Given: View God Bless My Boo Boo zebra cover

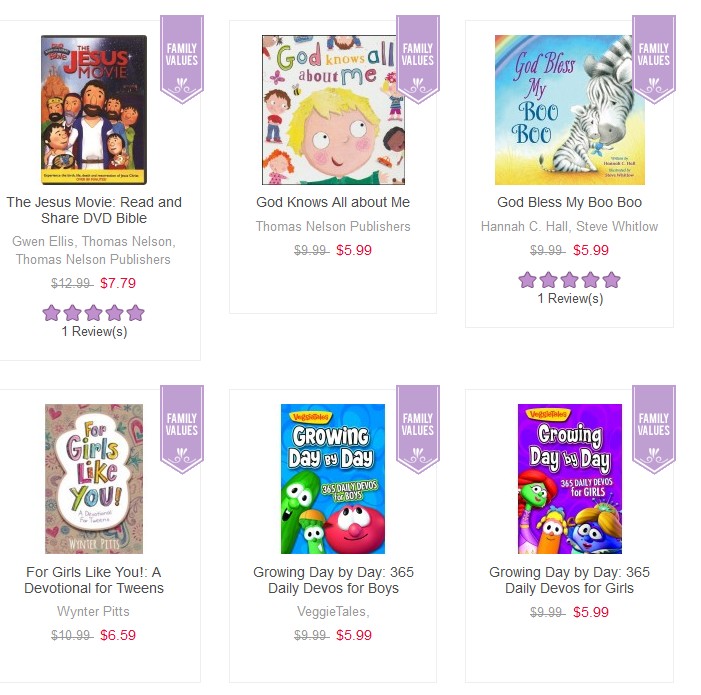Looking at the screenshot, I should [570, 110].
